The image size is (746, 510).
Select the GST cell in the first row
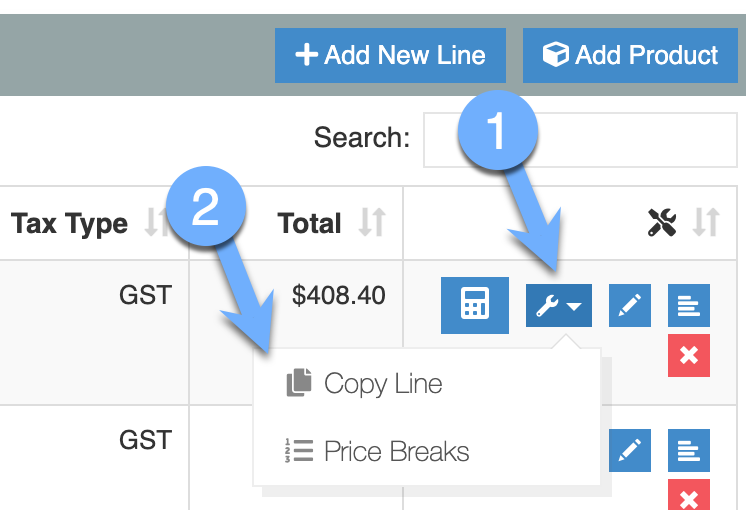145,295
